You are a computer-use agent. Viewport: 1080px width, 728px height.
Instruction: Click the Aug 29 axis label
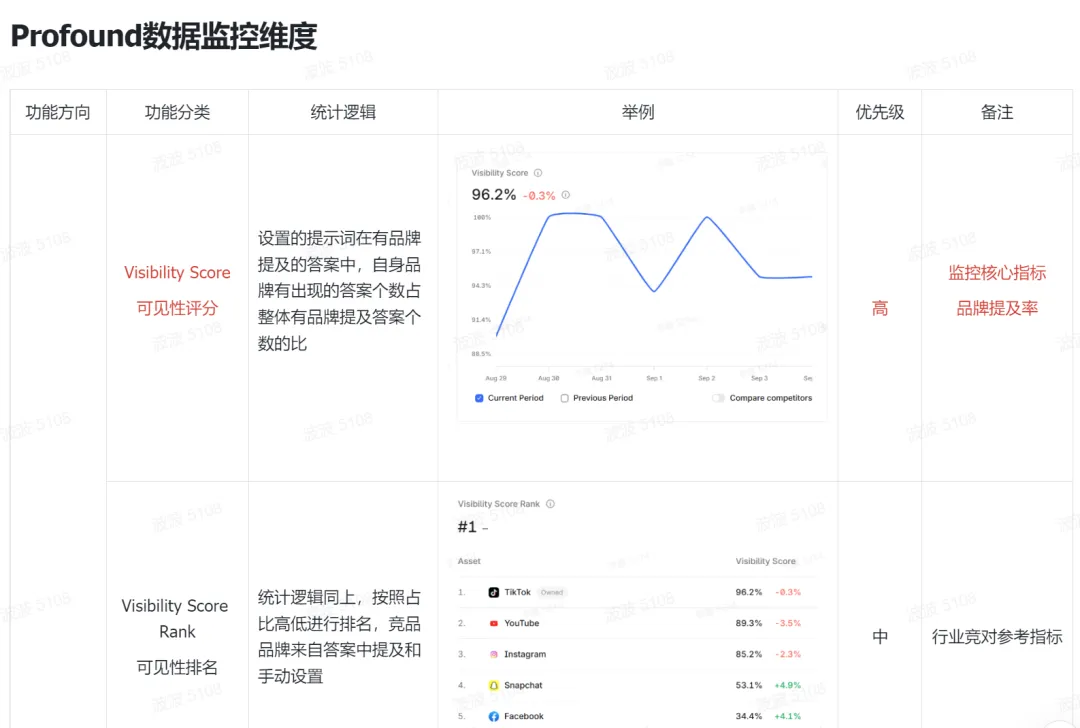point(496,378)
